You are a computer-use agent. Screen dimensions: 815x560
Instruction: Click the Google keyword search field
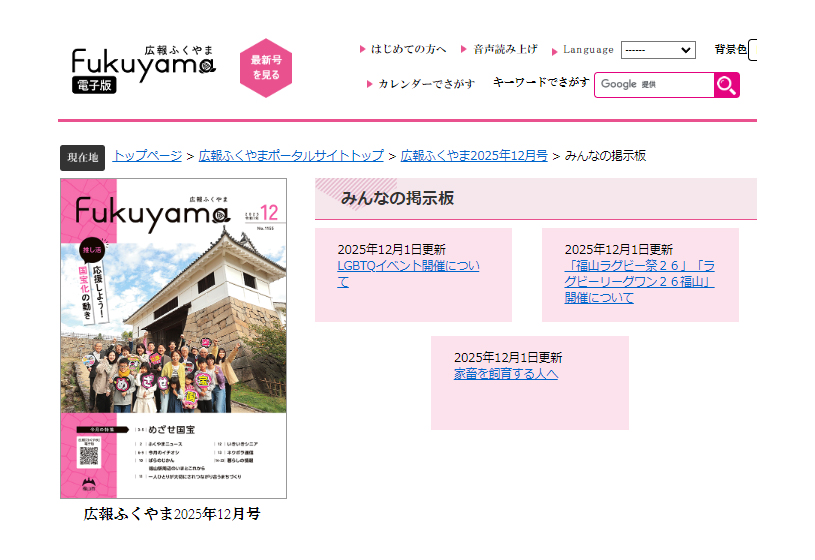pyautogui.click(x=654, y=85)
